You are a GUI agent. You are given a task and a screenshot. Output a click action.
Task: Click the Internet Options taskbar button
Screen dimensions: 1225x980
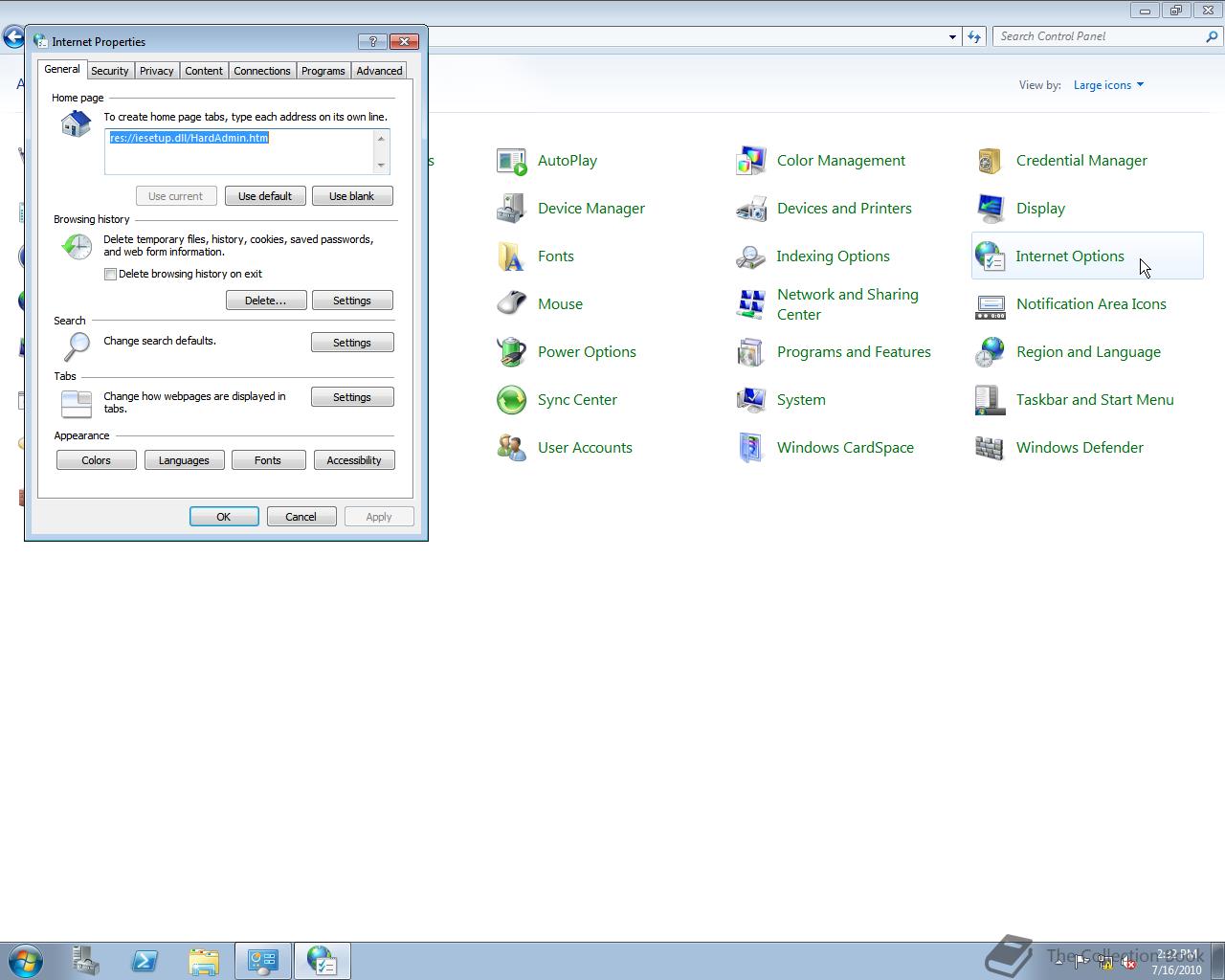tap(323, 961)
